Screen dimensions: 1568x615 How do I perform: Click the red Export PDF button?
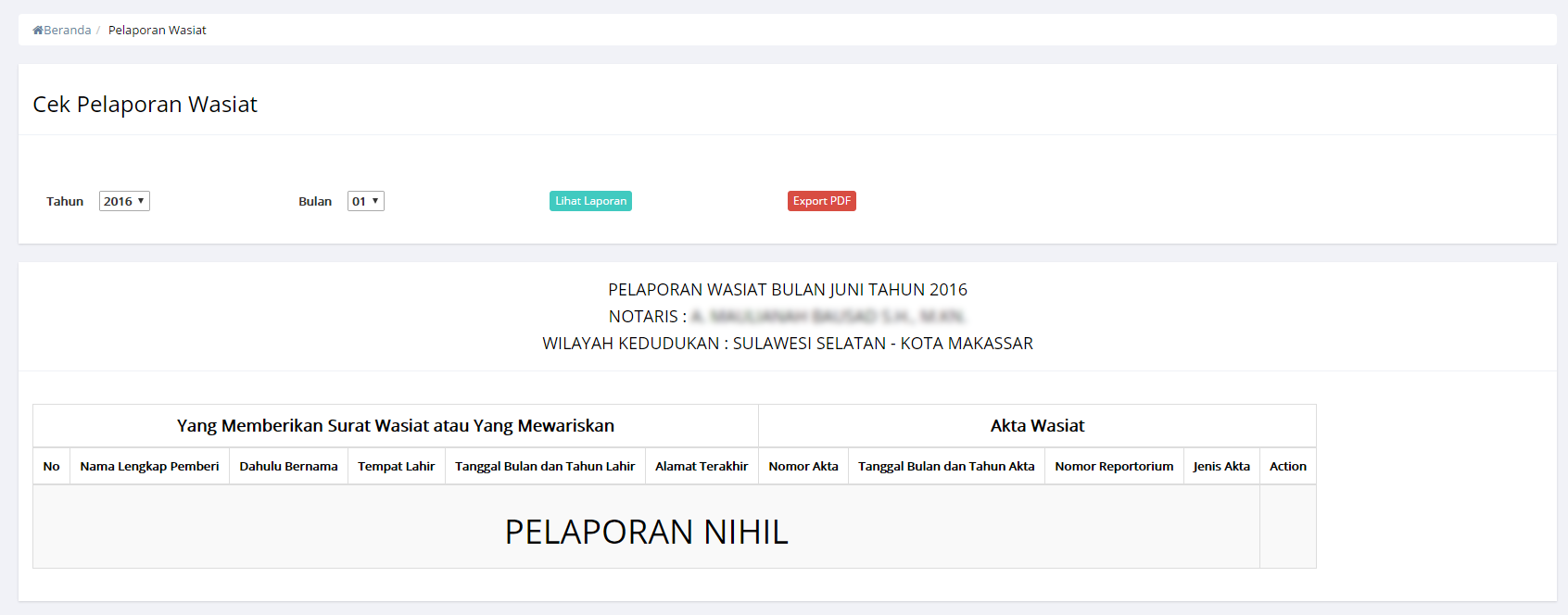coord(821,201)
